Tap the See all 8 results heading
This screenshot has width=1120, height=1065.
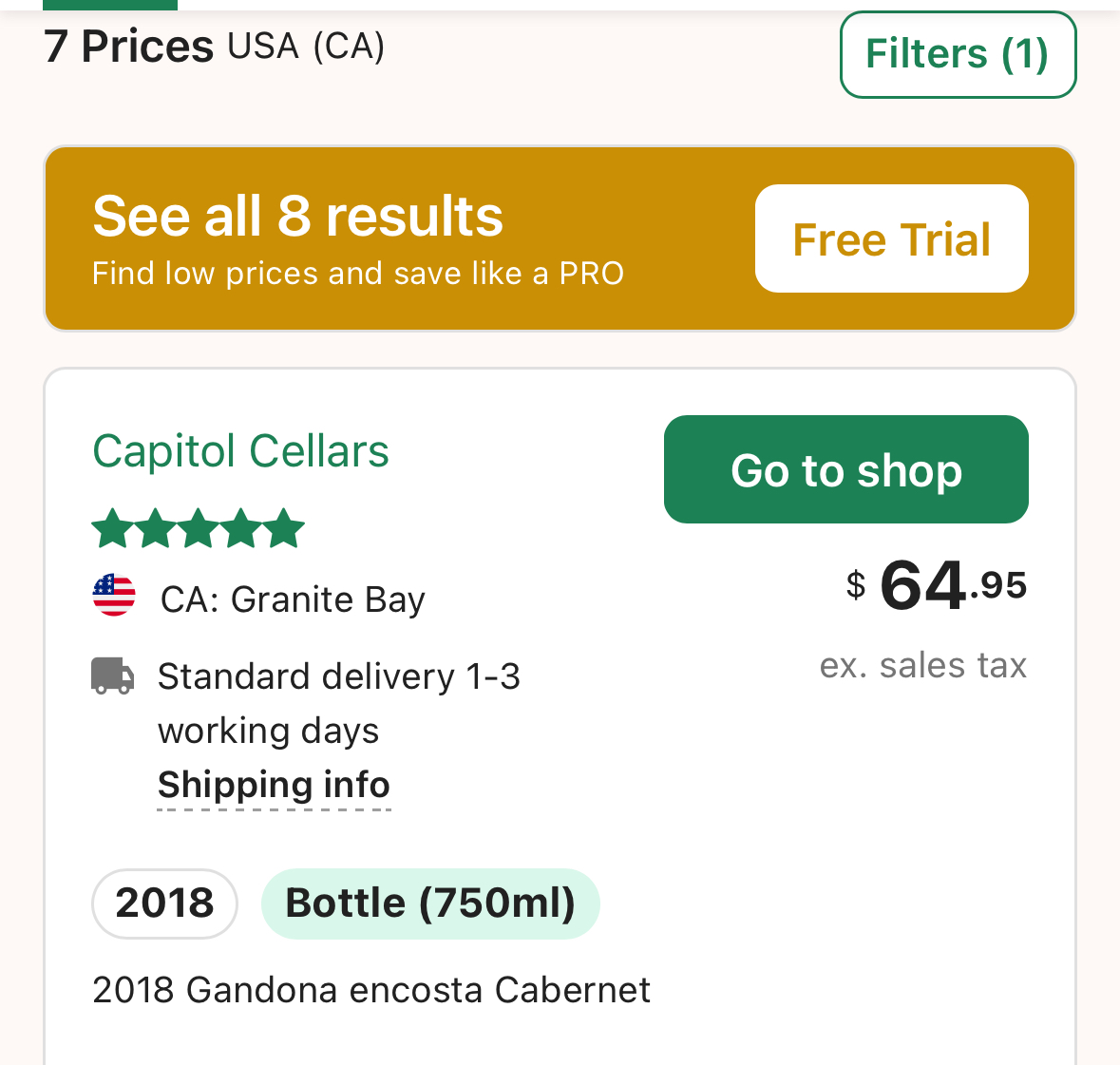[297, 217]
